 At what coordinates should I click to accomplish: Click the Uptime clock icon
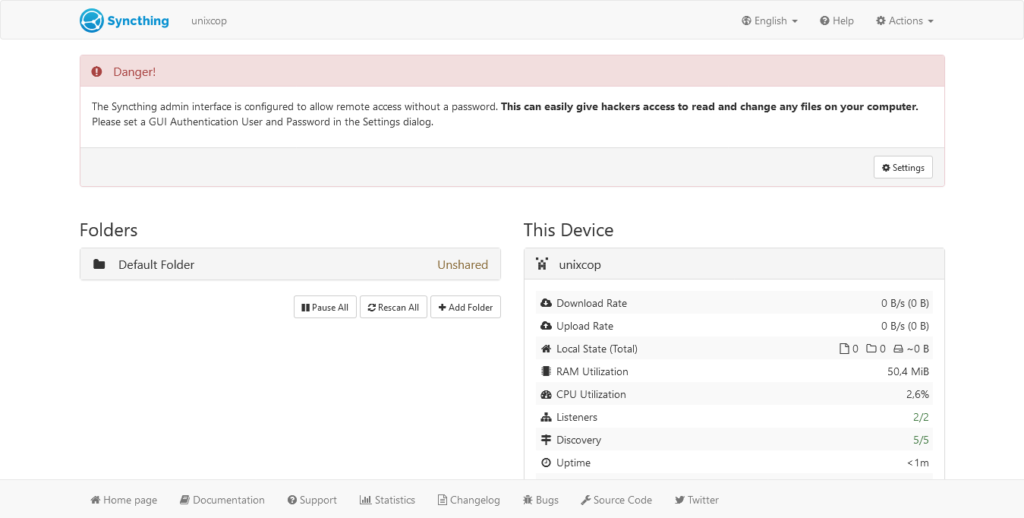pyautogui.click(x=546, y=463)
